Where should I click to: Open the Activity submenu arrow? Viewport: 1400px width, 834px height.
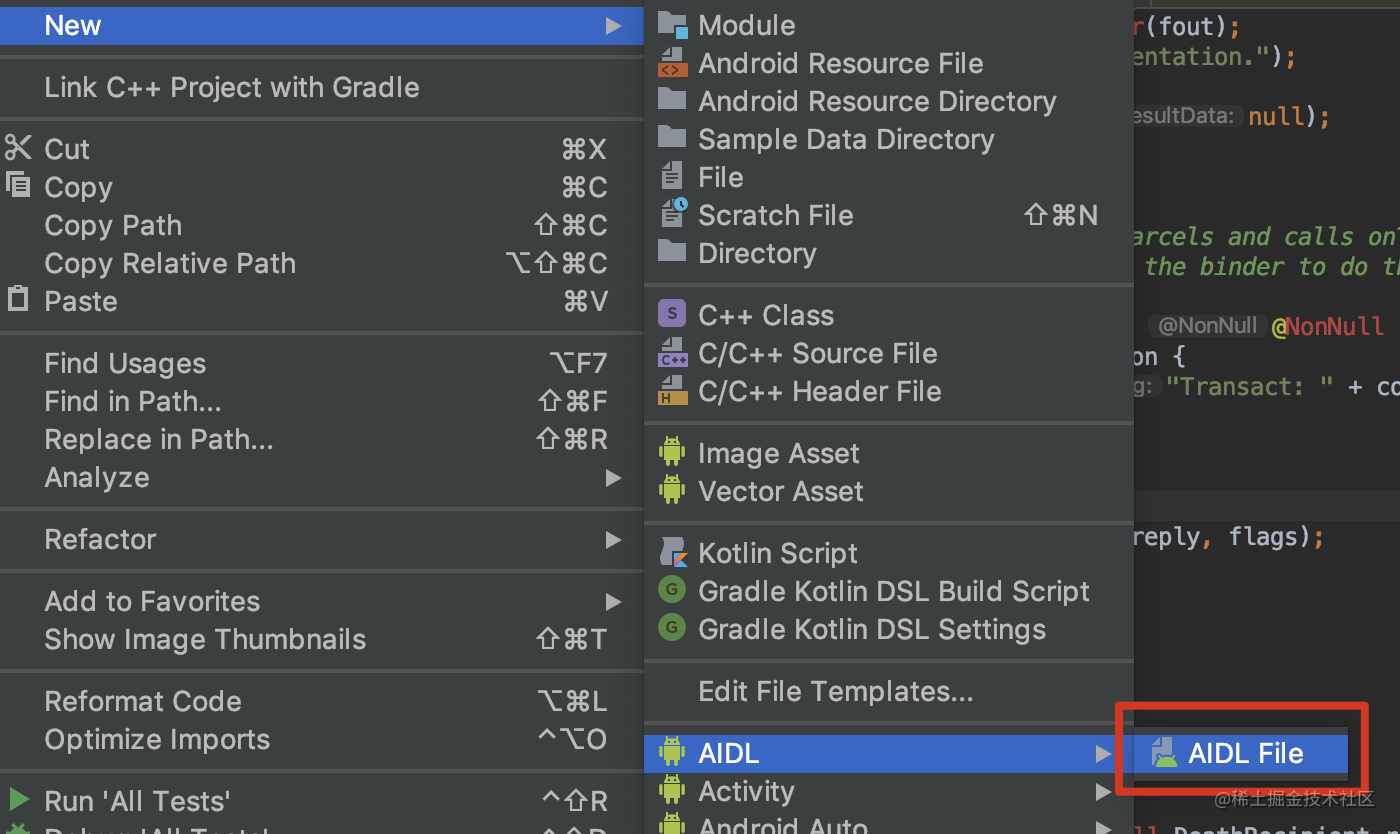click(x=1103, y=791)
